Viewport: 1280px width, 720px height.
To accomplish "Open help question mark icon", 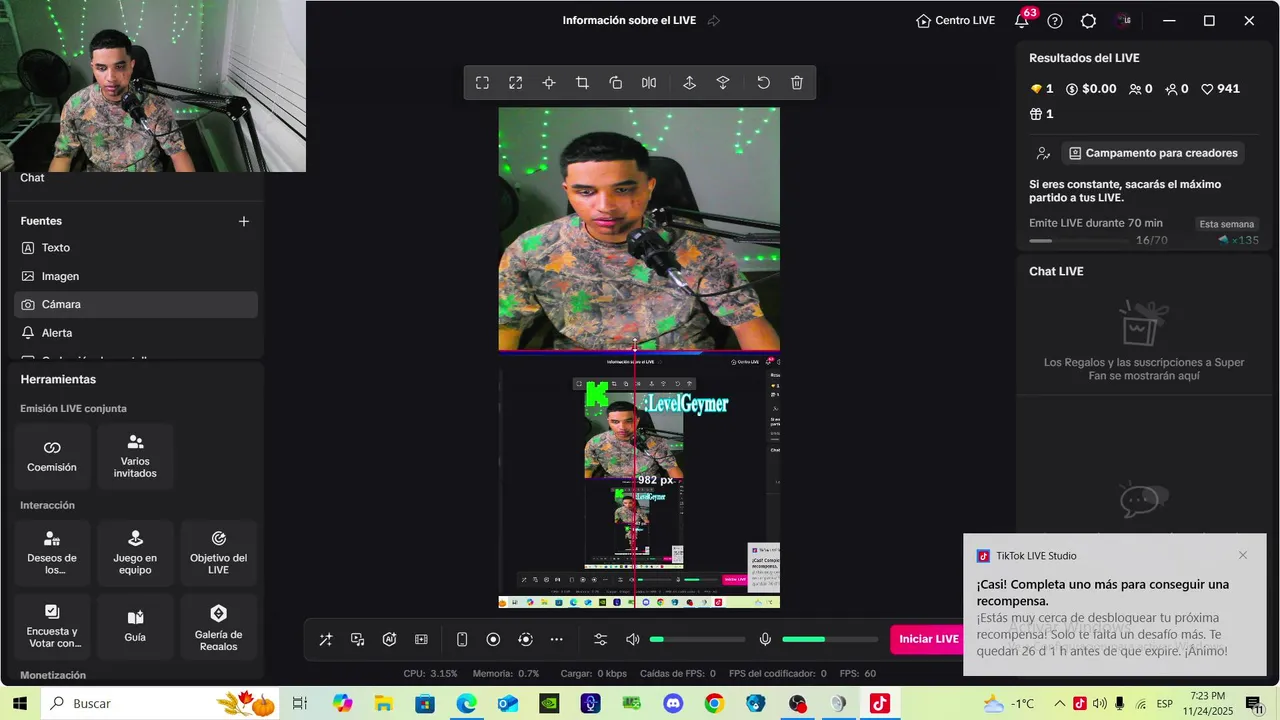I will 1055,21.
